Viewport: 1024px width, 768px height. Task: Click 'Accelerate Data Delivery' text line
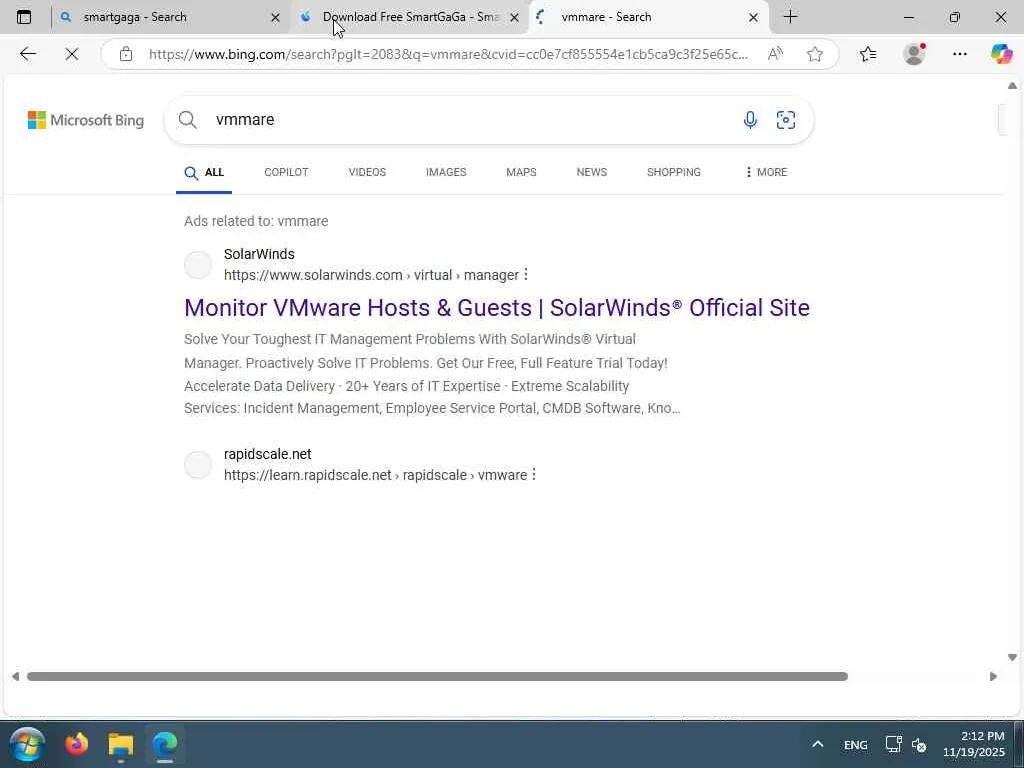pyautogui.click(x=406, y=386)
